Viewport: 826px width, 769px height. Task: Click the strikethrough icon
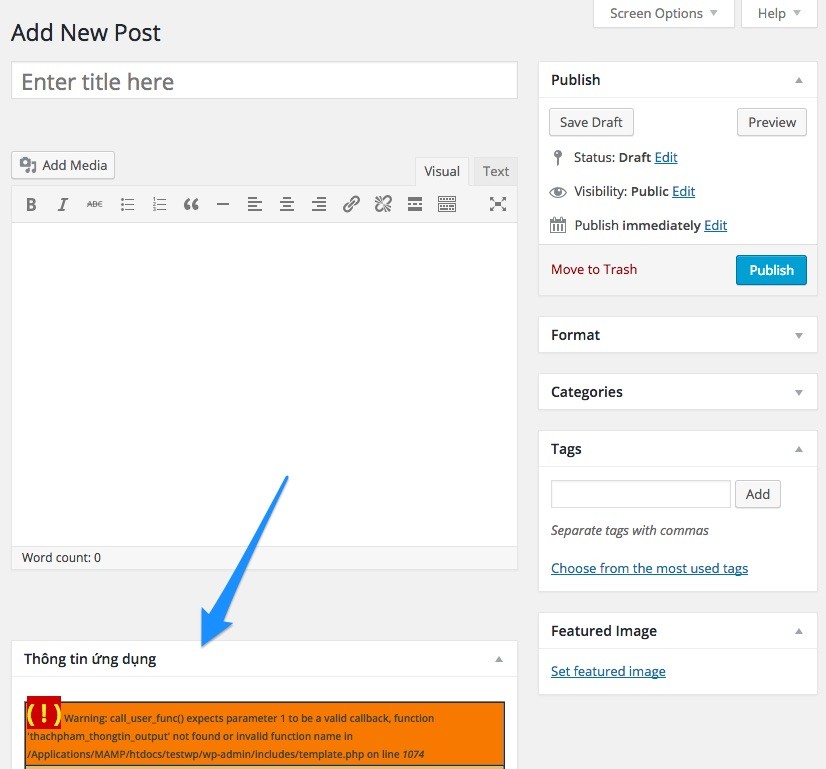pos(95,204)
